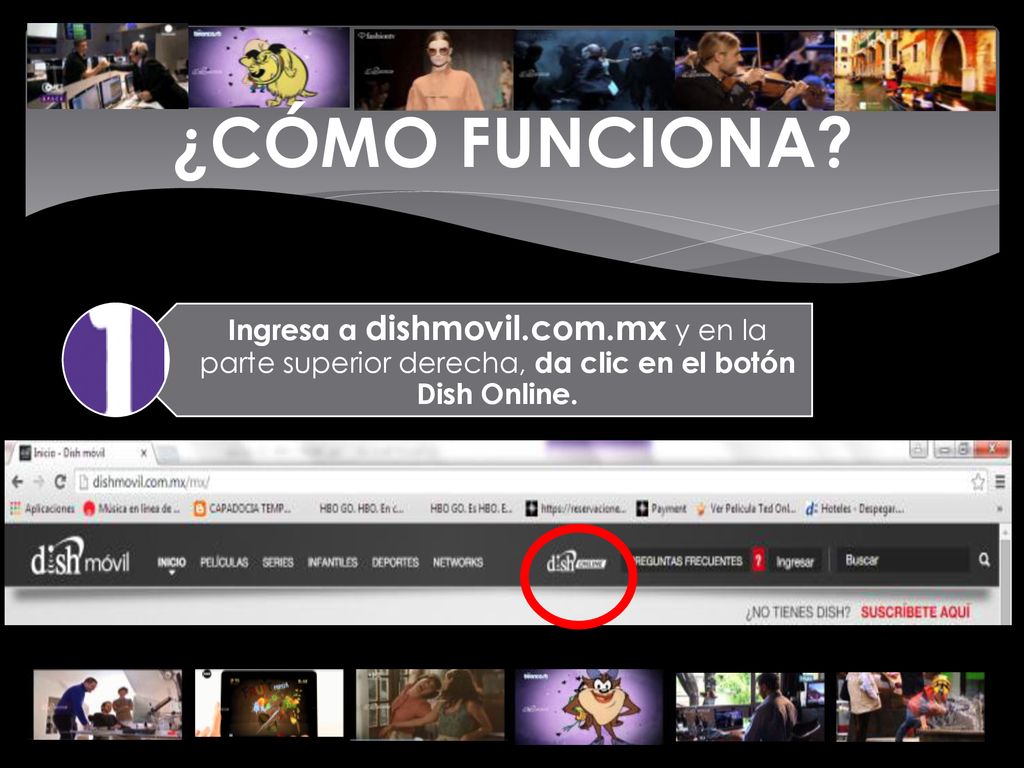Click the browser forward arrow

coord(39,482)
